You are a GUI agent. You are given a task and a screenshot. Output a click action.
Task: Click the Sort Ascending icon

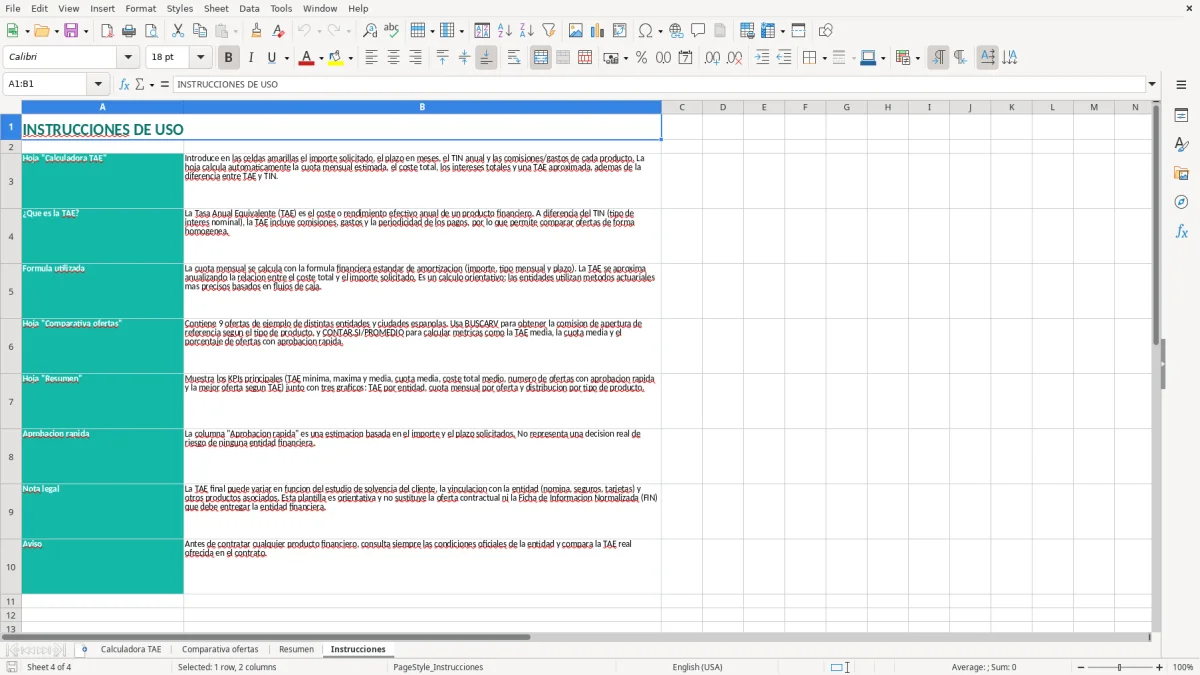click(x=505, y=31)
